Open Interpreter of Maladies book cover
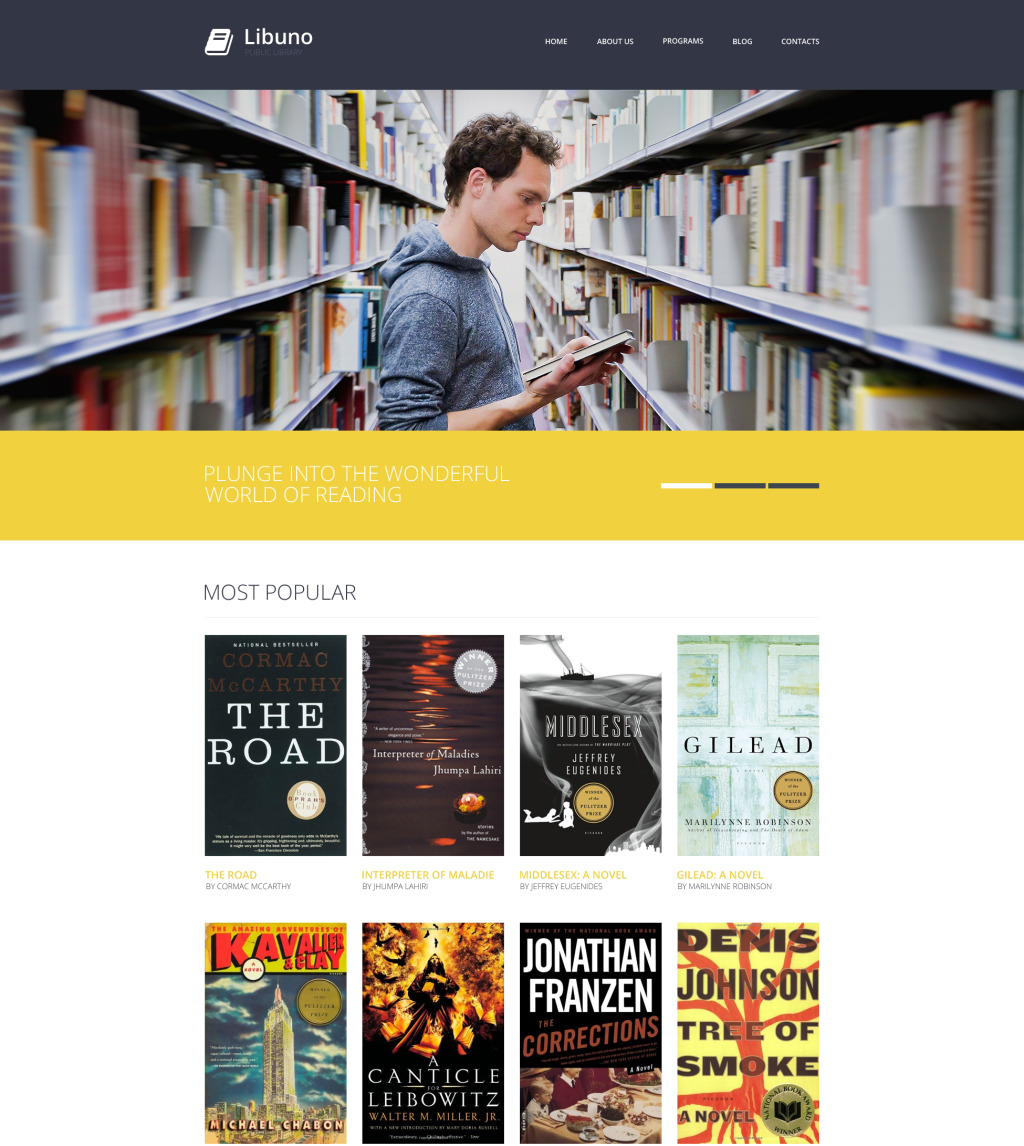The width and height of the screenshot is (1024, 1146). coord(433,745)
